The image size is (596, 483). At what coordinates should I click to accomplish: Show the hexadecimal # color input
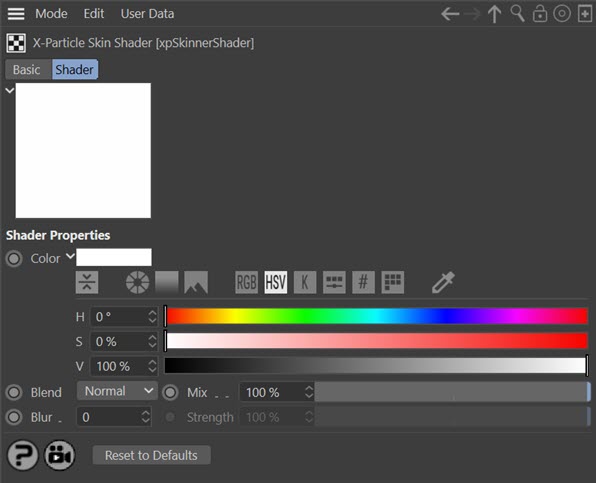(363, 282)
